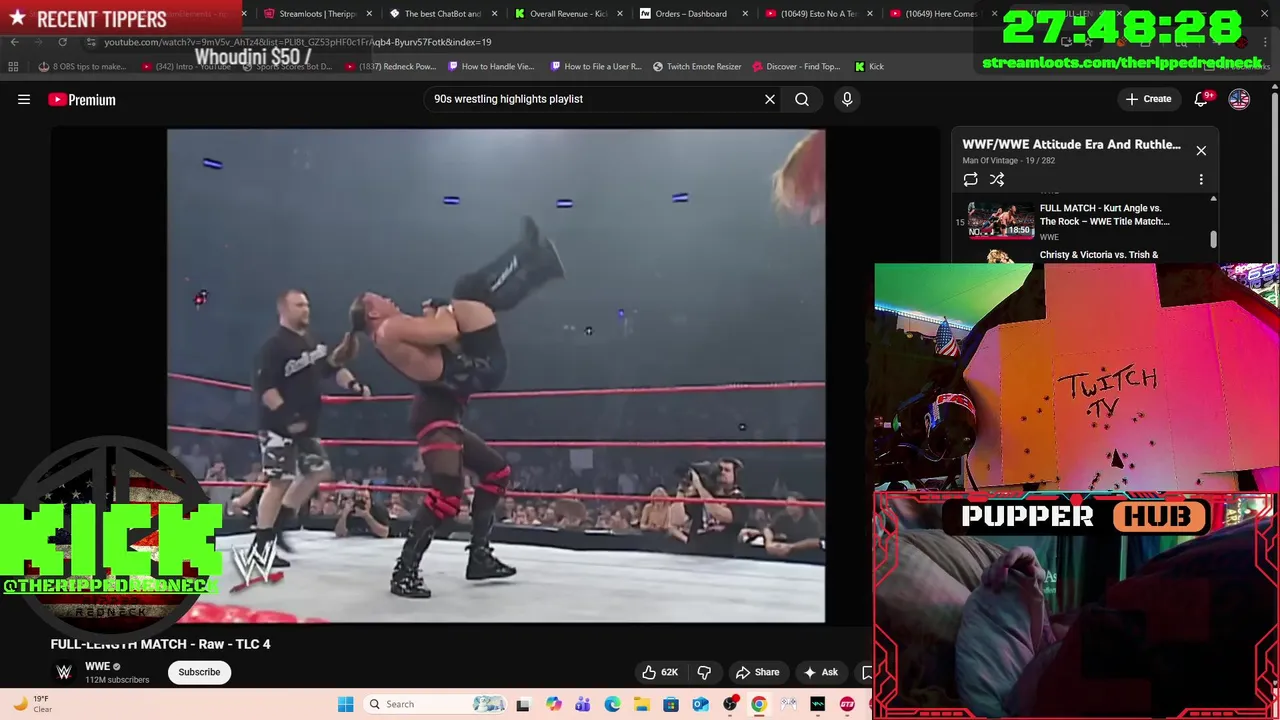Image resolution: width=1280 pixels, height=720 pixels.
Task: Close the Orders – Dashboard tab
Action: (745, 14)
